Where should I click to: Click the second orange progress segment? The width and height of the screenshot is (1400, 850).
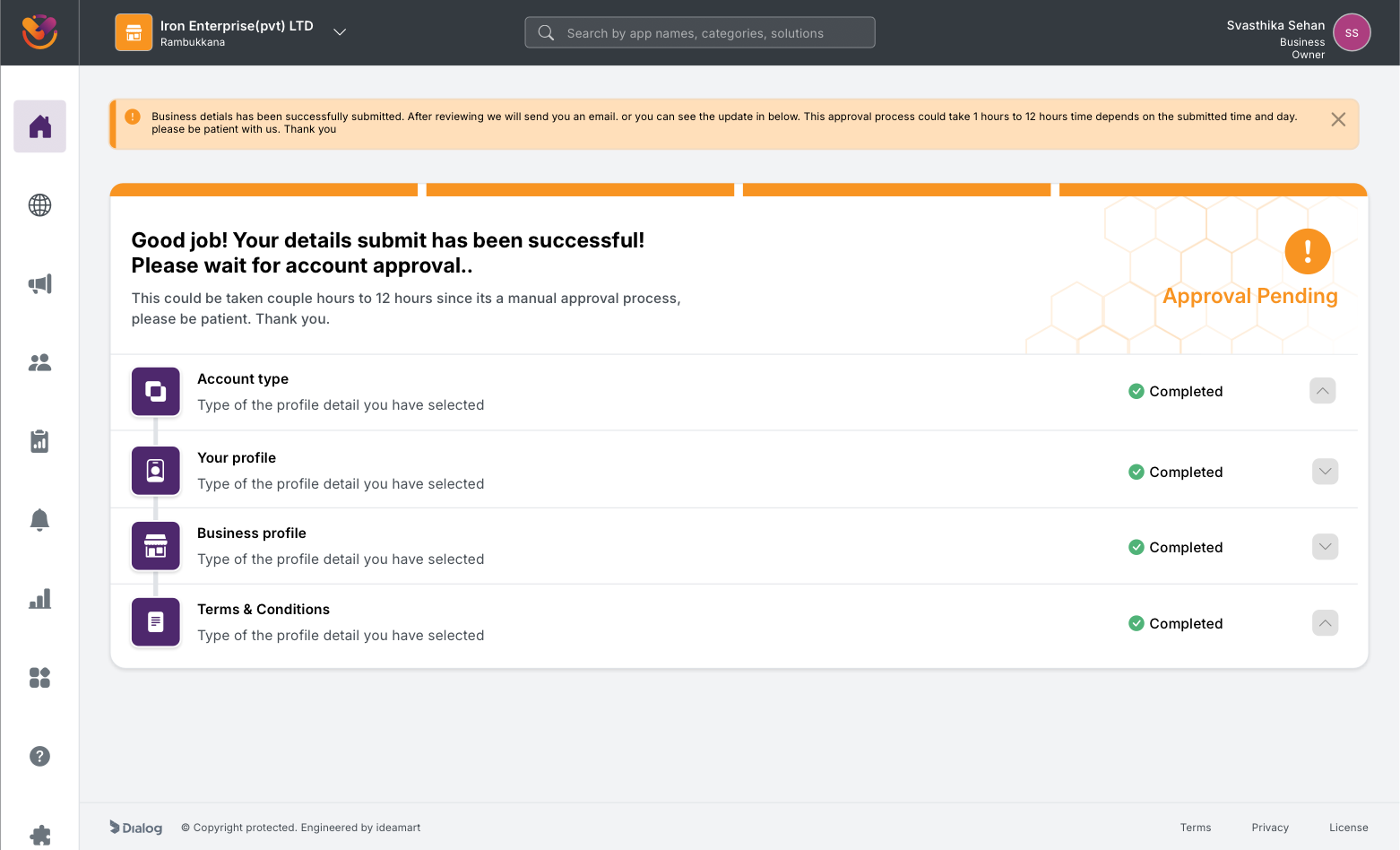(580, 189)
